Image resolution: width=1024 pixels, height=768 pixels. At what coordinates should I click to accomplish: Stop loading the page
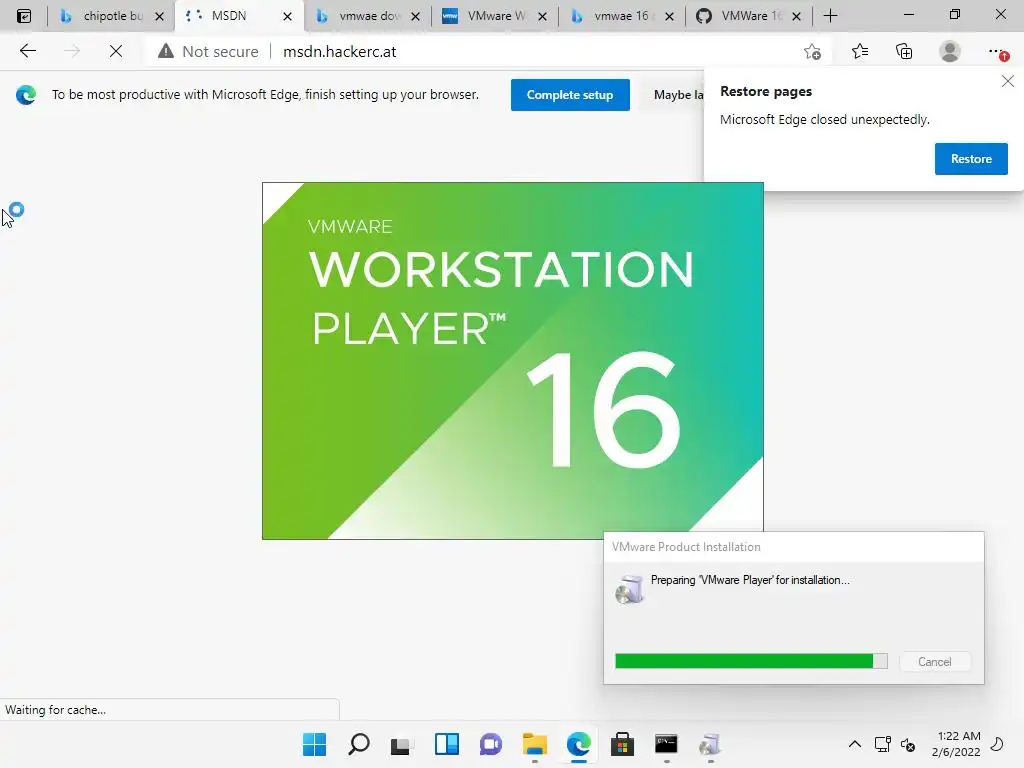(x=116, y=51)
